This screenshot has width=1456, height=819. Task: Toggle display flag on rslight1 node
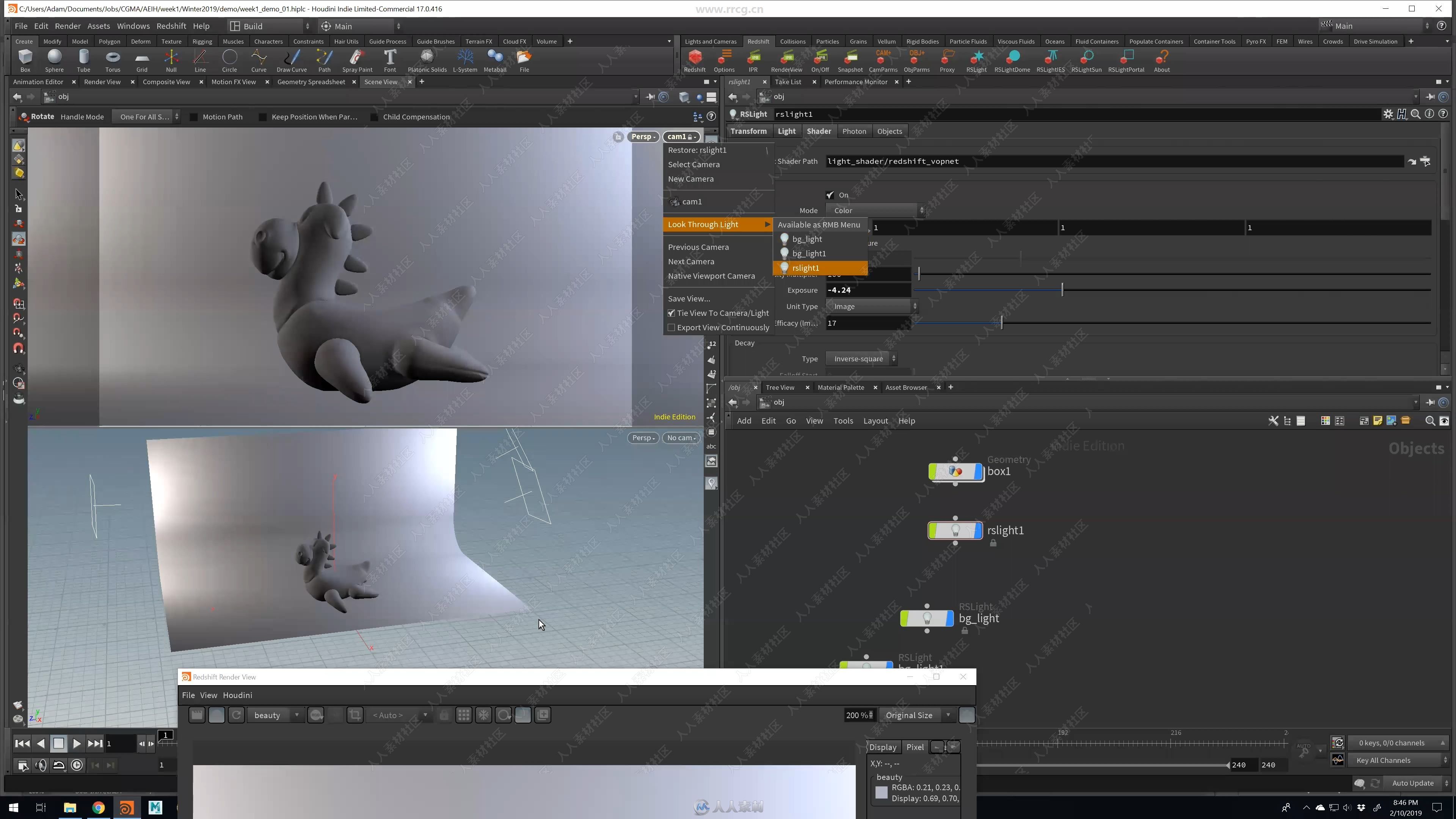pos(978,531)
